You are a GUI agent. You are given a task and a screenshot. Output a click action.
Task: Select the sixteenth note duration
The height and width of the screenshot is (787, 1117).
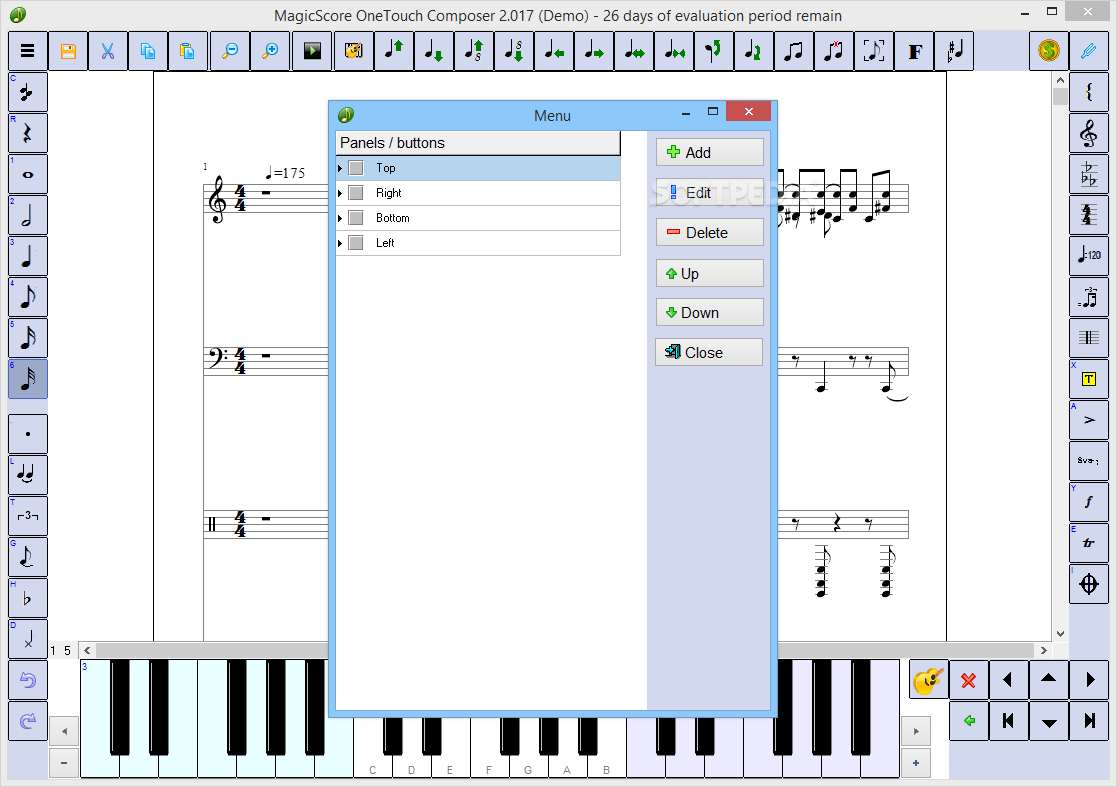[28, 338]
